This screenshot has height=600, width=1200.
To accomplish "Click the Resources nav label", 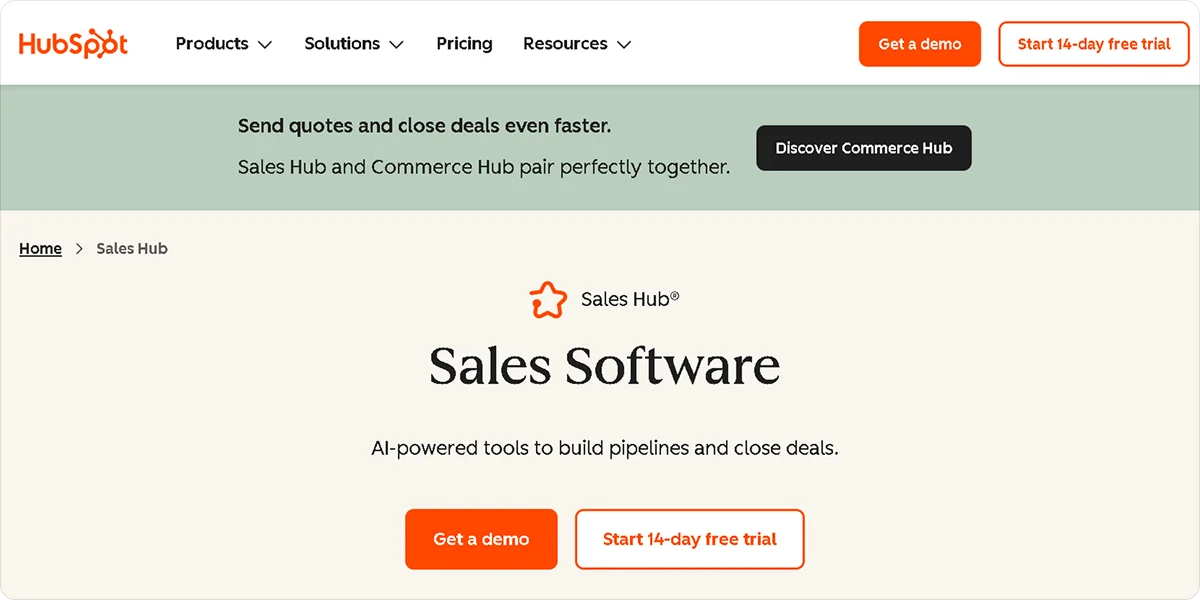I will pyautogui.click(x=565, y=43).
